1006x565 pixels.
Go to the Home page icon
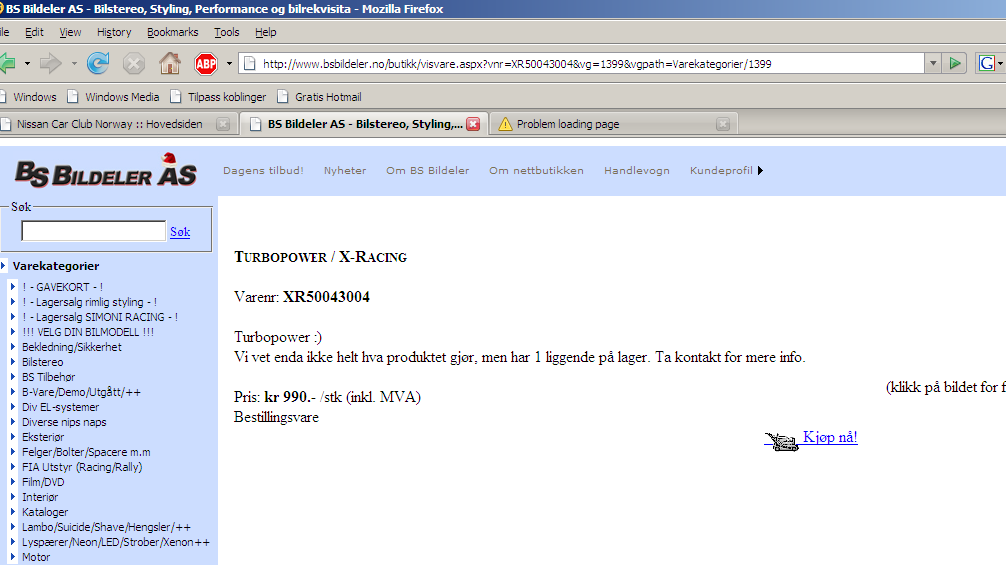pos(170,63)
